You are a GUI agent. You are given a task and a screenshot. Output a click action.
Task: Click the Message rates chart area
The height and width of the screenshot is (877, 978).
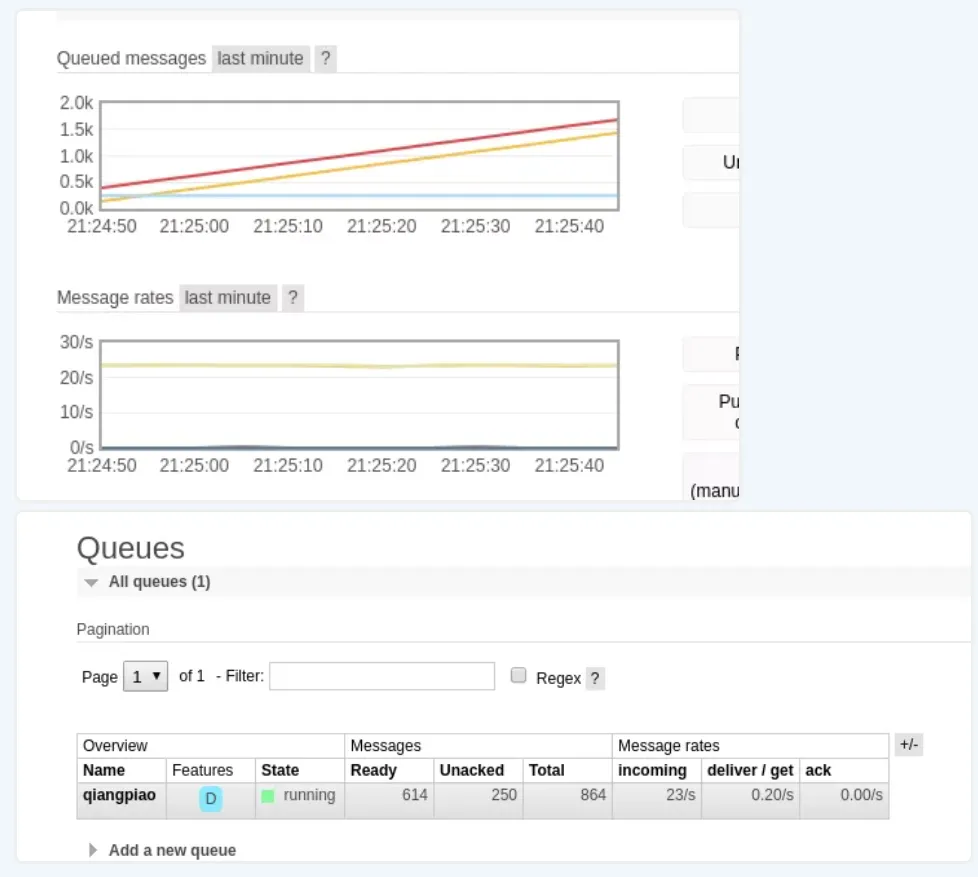[359, 394]
